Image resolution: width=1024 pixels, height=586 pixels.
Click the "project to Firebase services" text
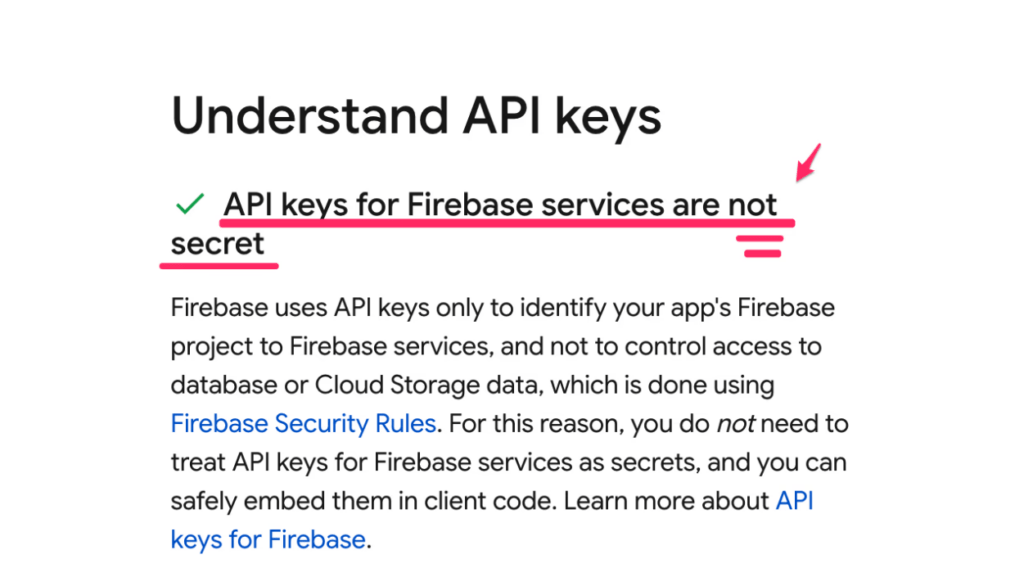[329, 346]
